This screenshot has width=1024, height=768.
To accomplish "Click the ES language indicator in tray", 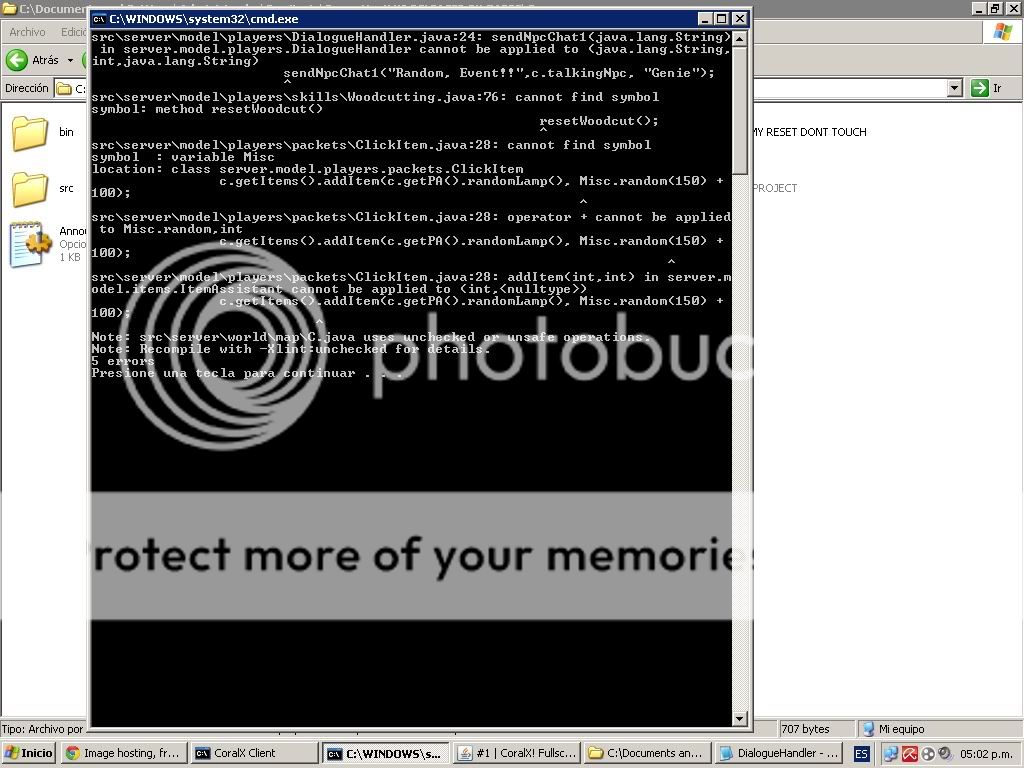I will 861,753.
